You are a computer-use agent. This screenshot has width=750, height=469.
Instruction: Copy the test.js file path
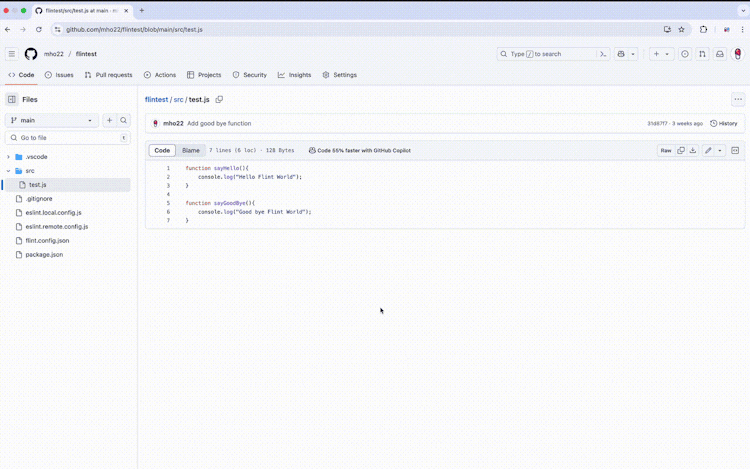click(x=219, y=100)
